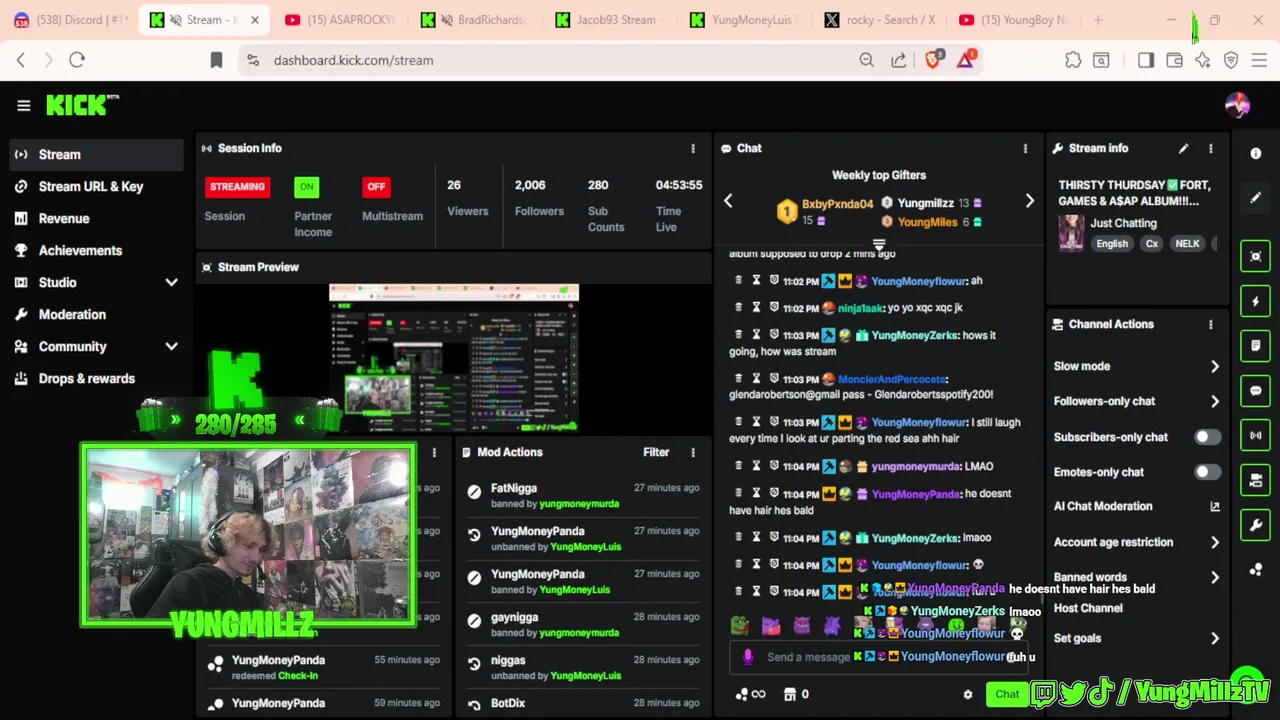
Task: Go to Revenue page
Action: pyautogui.click(x=97, y=218)
